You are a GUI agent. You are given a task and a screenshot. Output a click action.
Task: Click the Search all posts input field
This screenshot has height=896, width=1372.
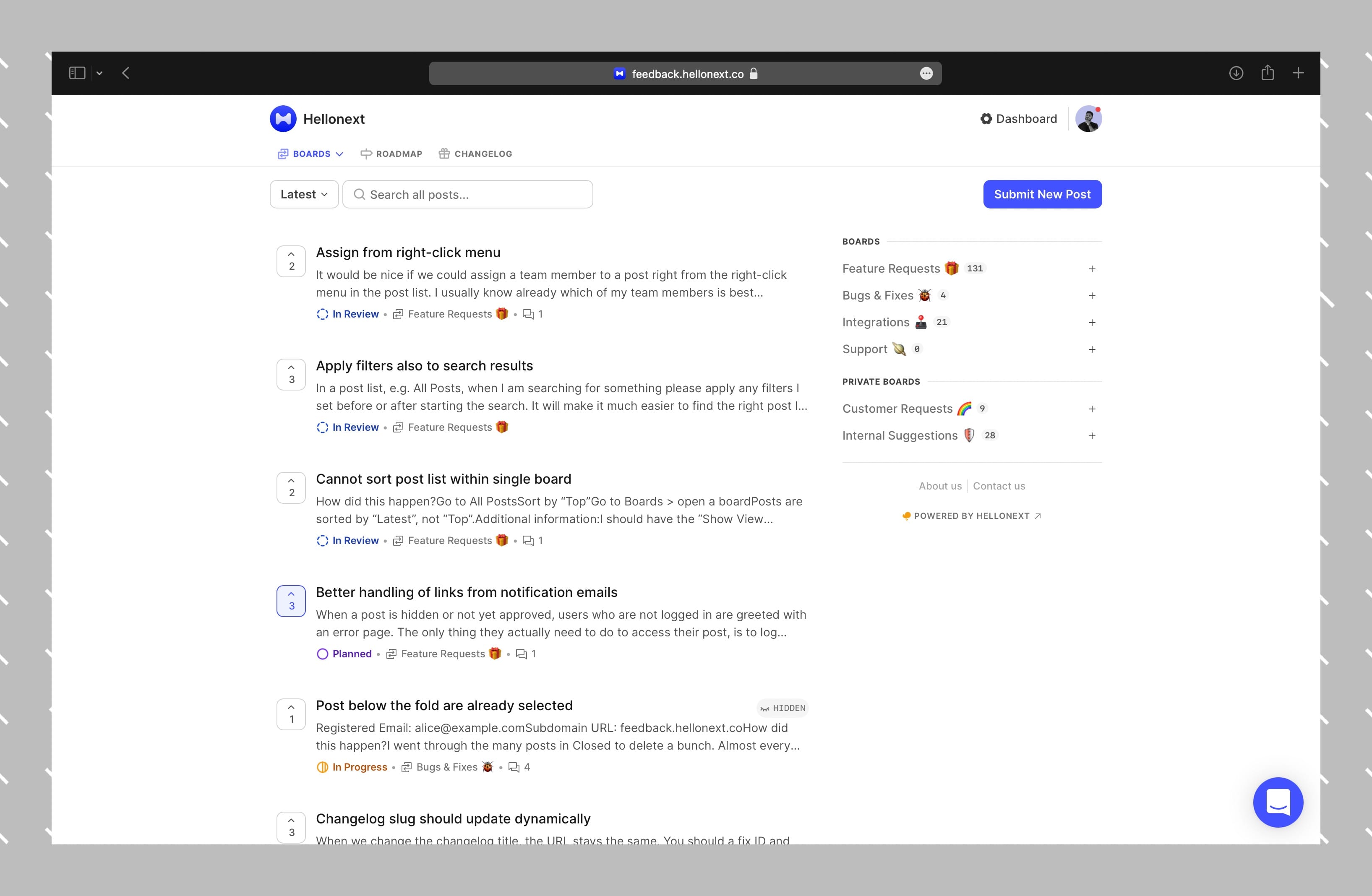pos(467,194)
